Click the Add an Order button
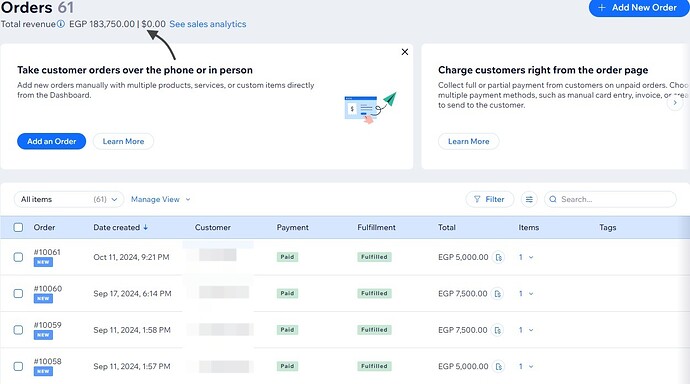 [51, 141]
